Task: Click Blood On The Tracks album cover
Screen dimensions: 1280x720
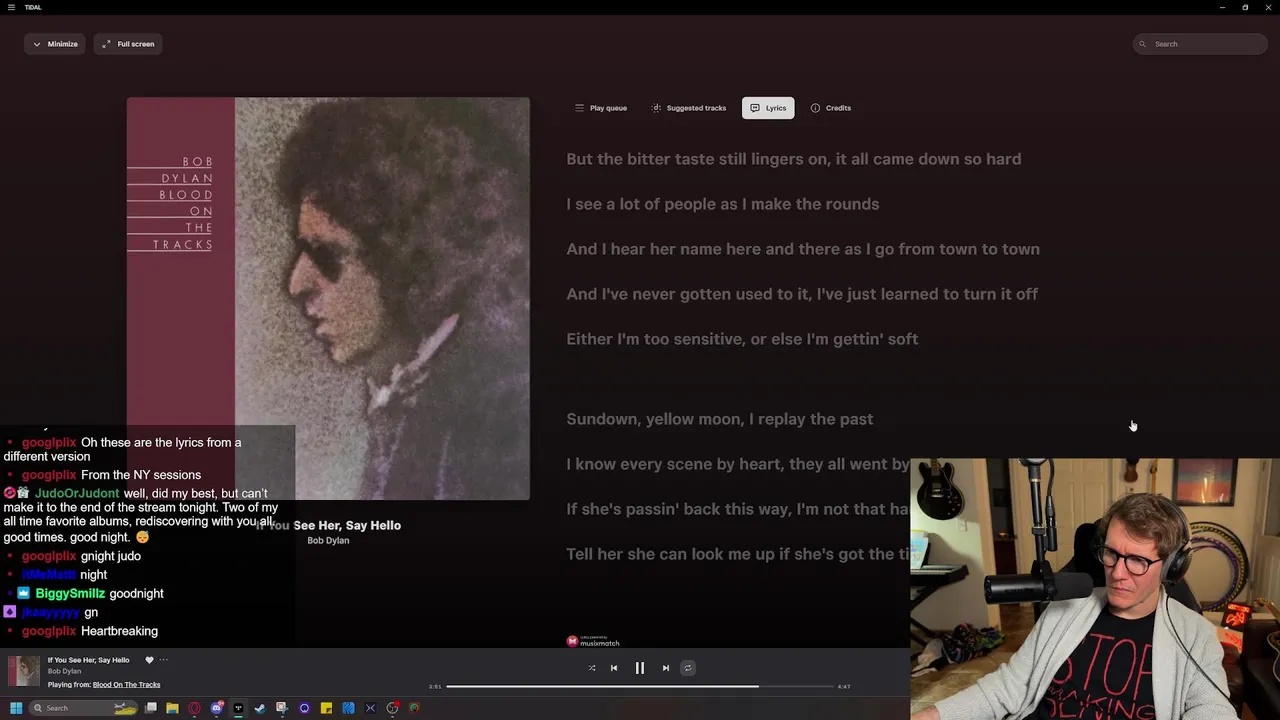Action: click(328, 298)
